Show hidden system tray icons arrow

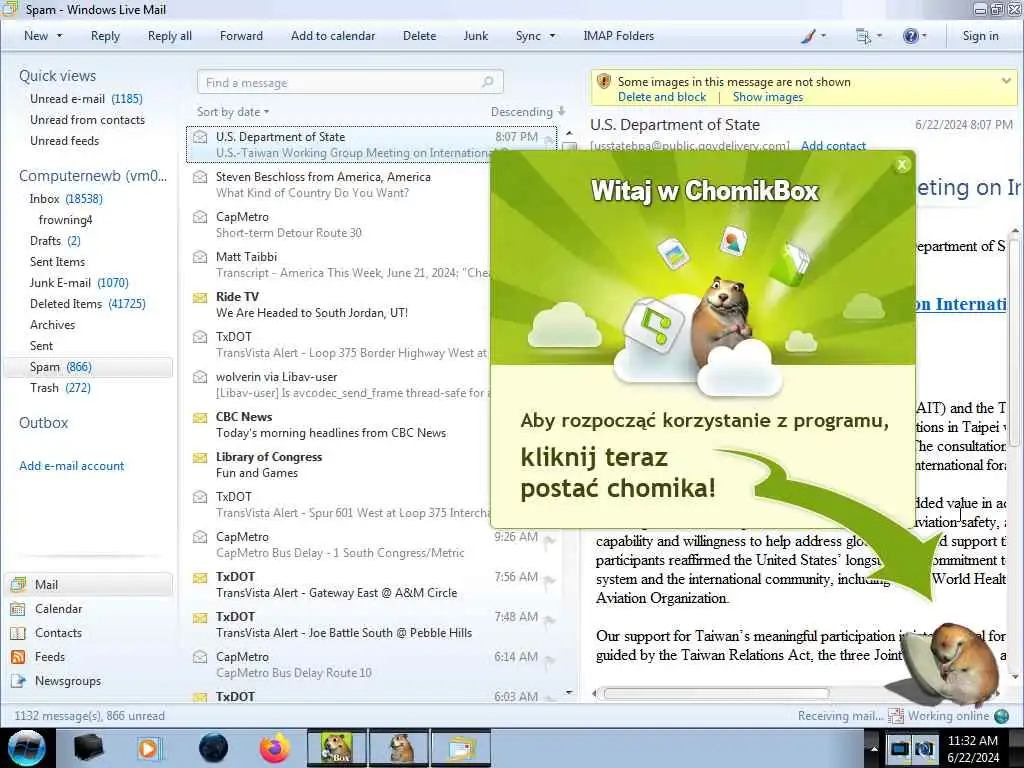(x=873, y=749)
